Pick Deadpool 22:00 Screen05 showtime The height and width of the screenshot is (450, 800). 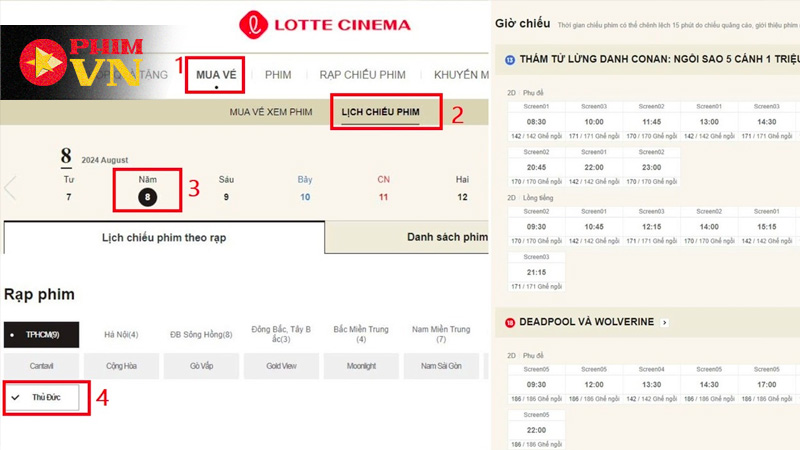click(x=536, y=430)
